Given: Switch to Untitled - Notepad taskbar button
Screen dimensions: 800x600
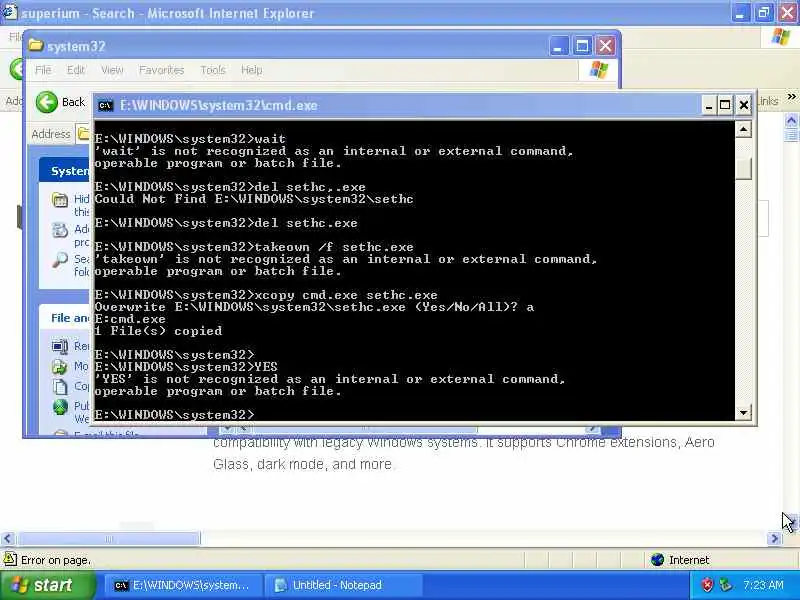Looking at the screenshot, I should click(343, 585).
